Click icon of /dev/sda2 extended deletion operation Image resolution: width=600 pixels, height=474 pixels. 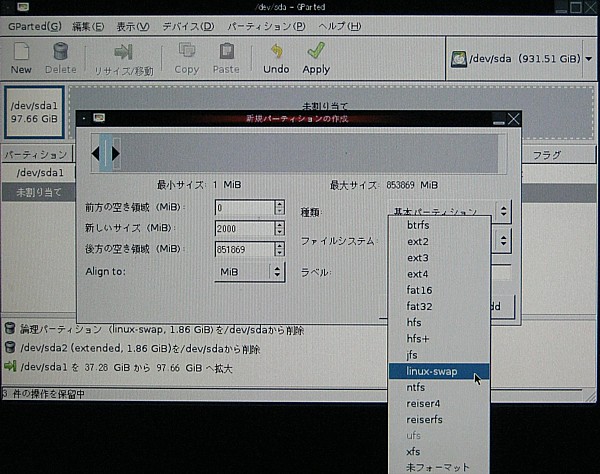(10, 347)
